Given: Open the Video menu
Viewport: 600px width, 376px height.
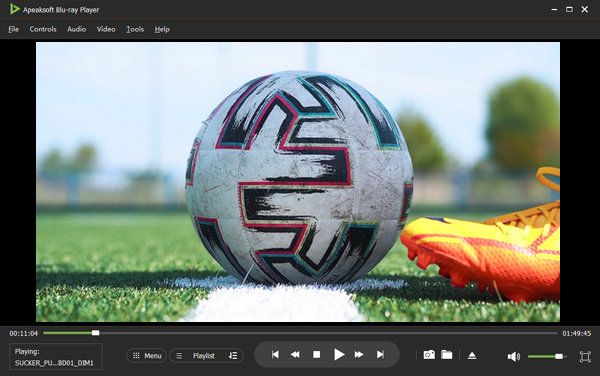Looking at the screenshot, I should pyautogui.click(x=106, y=29).
